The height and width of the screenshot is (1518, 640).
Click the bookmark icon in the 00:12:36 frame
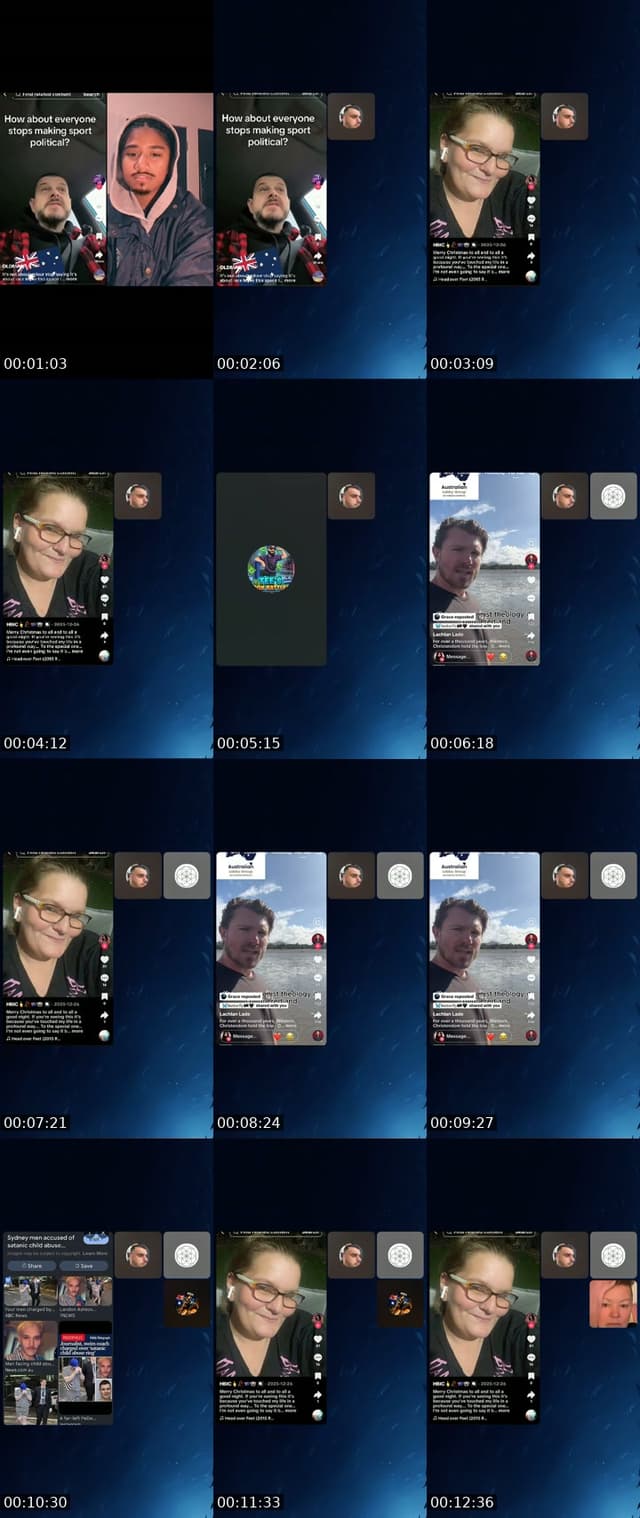531,1377
